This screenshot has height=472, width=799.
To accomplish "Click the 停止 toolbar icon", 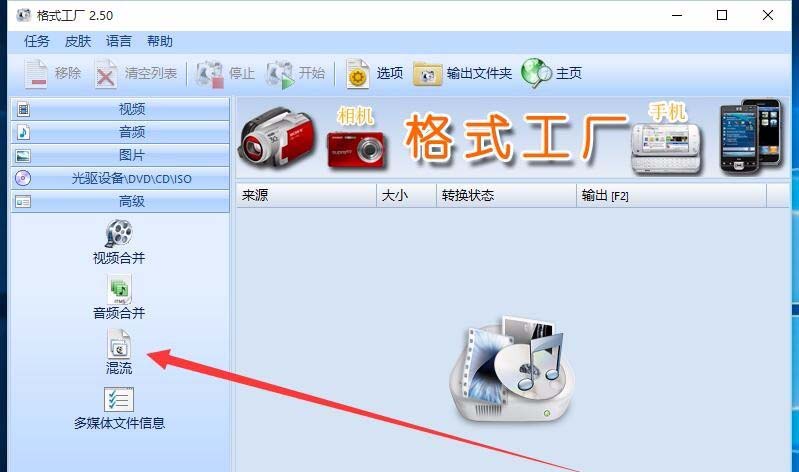I will pos(209,74).
